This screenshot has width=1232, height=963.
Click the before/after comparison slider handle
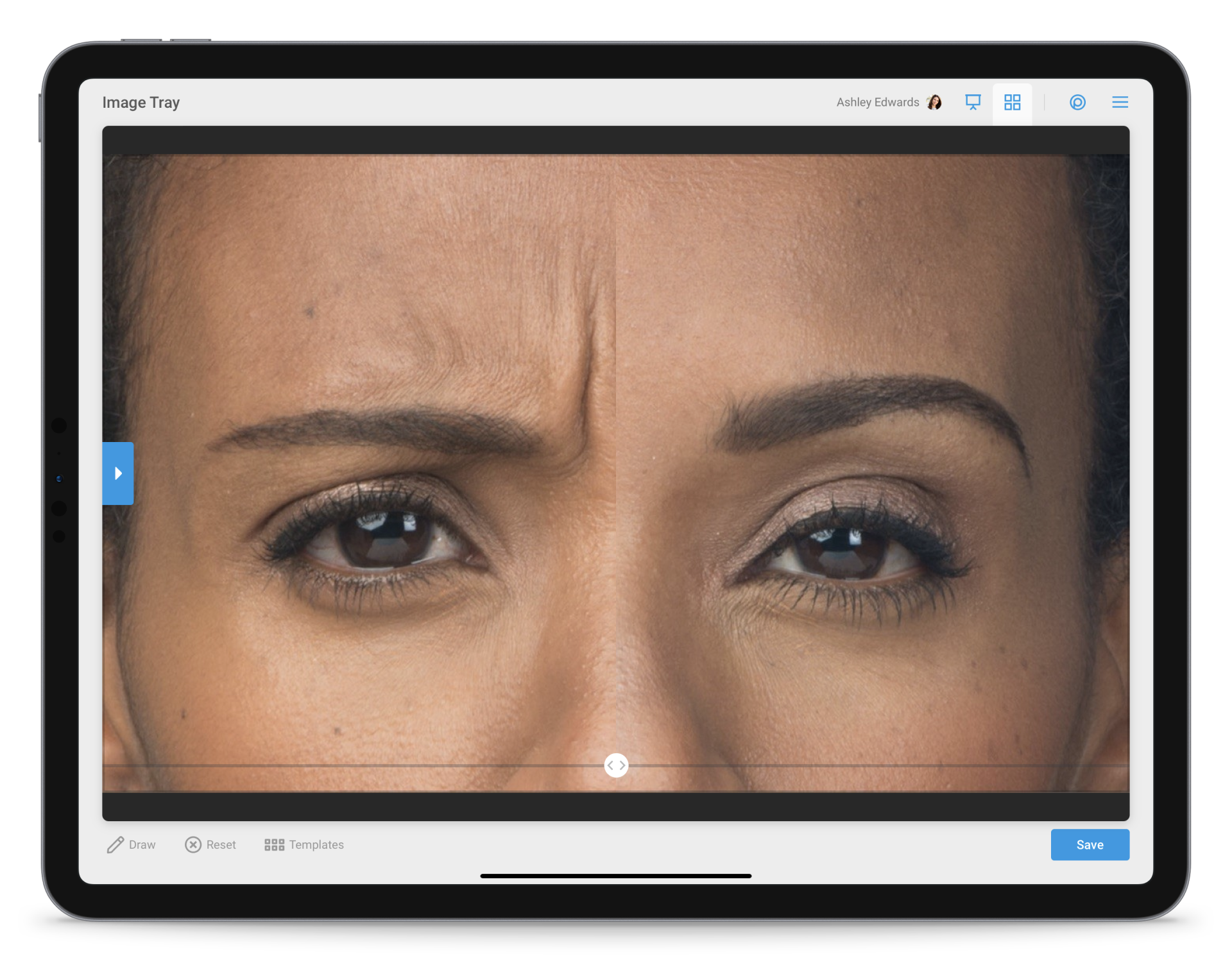616,765
